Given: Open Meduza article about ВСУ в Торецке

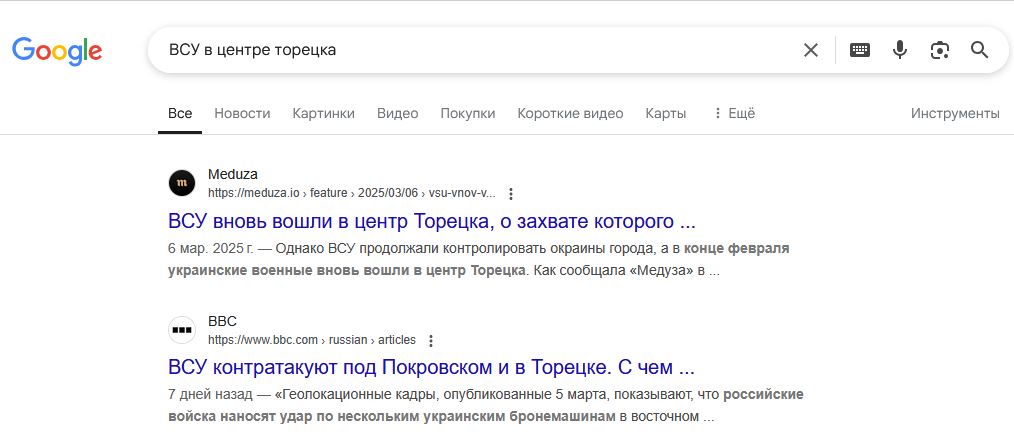Looking at the screenshot, I should coord(431,220).
